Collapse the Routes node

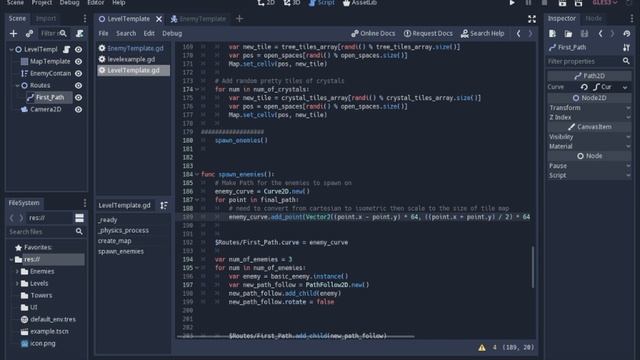17,85
